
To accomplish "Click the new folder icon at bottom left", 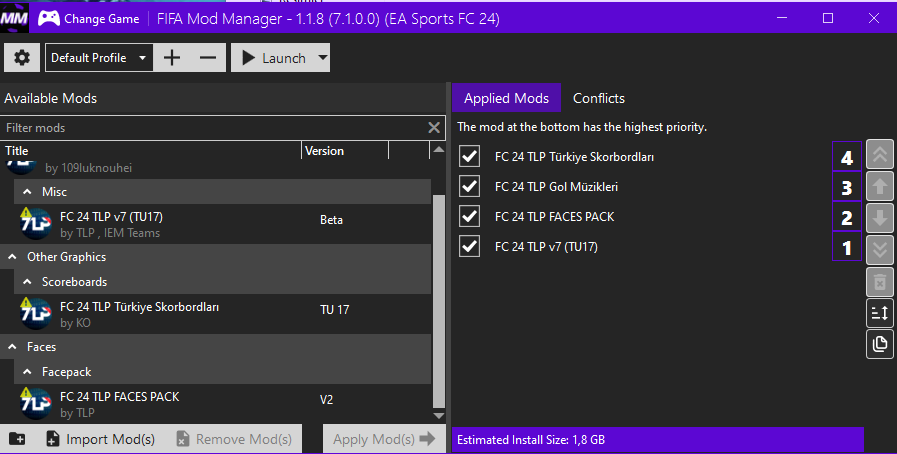I will tap(17, 439).
